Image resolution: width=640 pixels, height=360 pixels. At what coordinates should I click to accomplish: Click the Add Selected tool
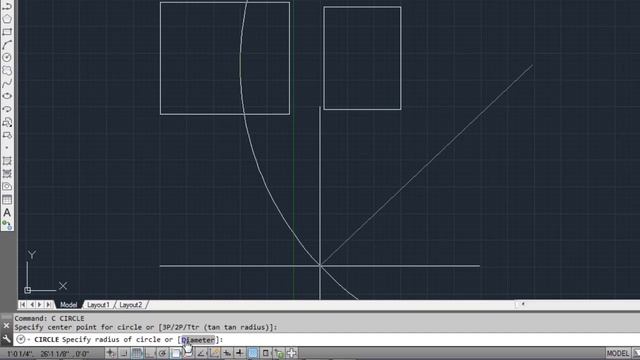(x=7, y=225)
